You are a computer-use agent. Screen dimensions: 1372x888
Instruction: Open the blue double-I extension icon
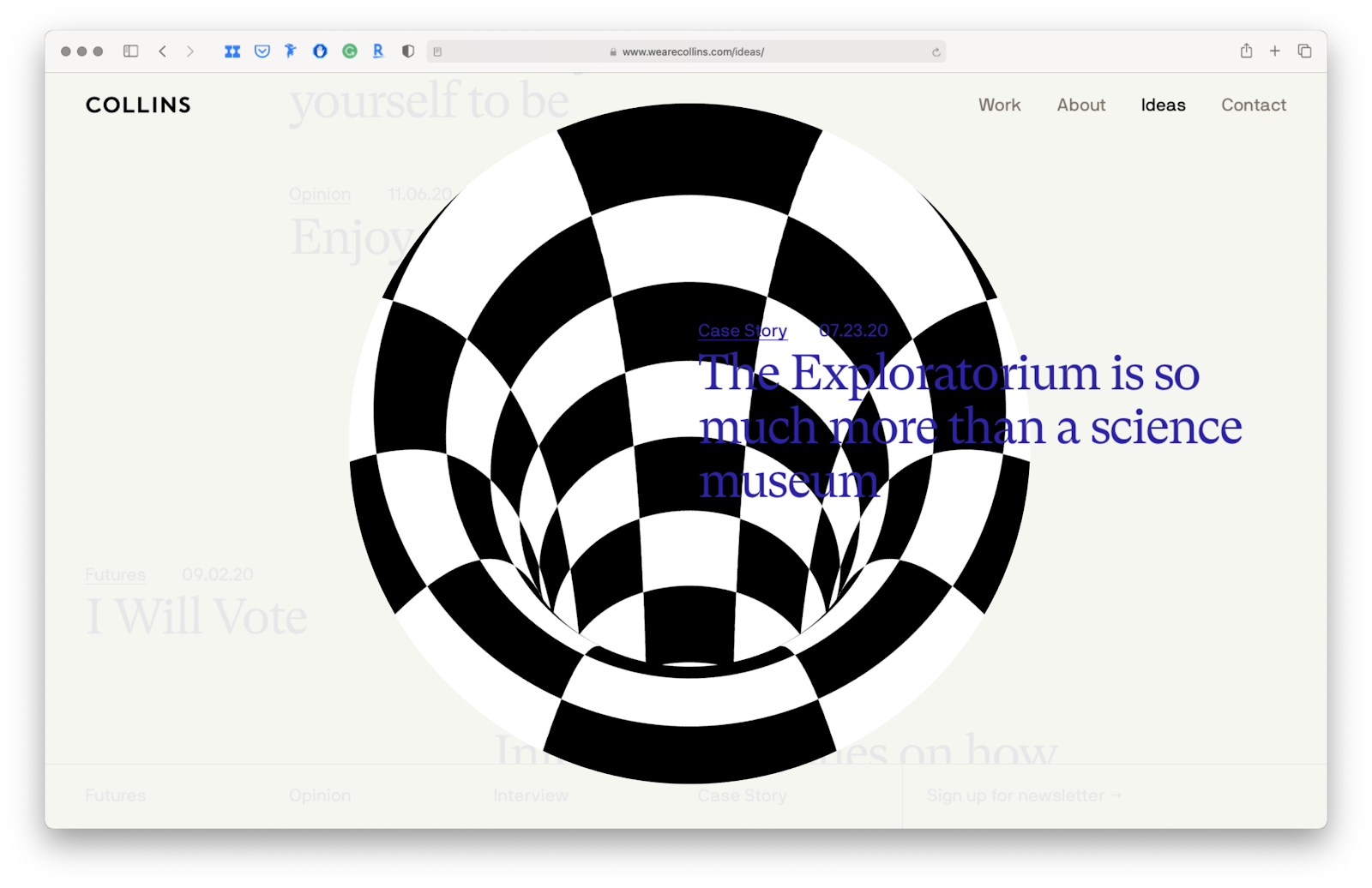point(232,51)
